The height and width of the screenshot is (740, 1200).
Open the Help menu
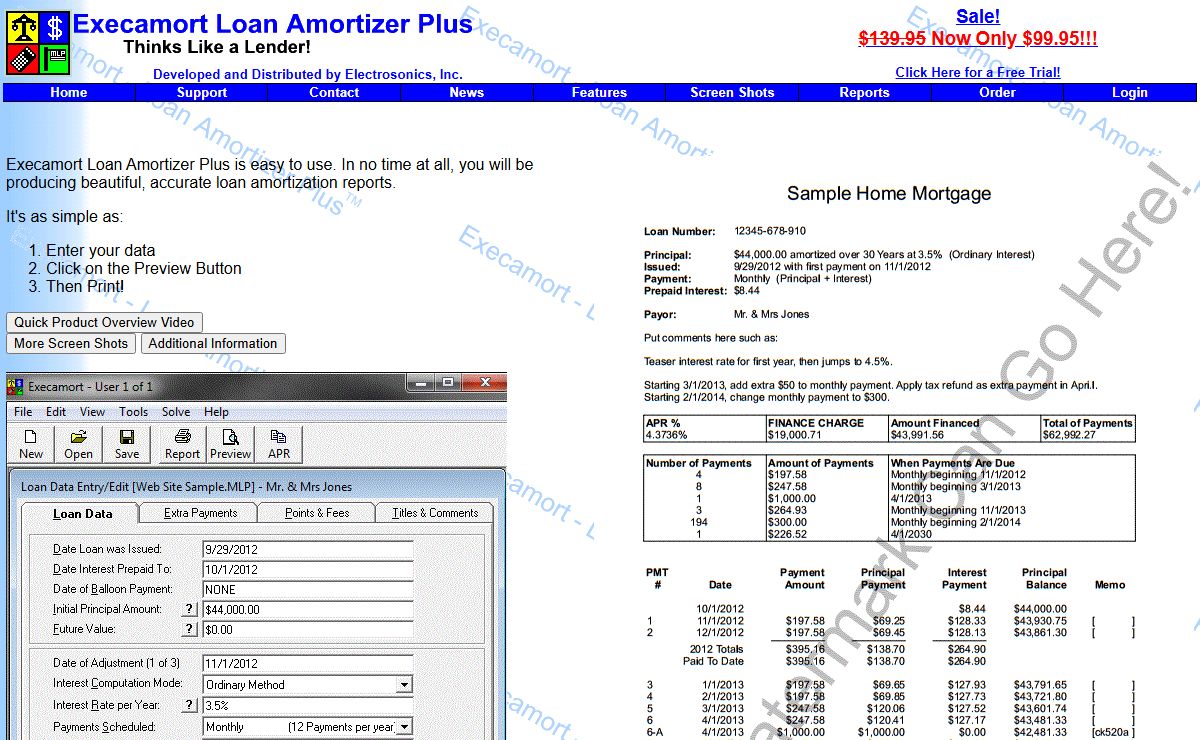[216, 412]
